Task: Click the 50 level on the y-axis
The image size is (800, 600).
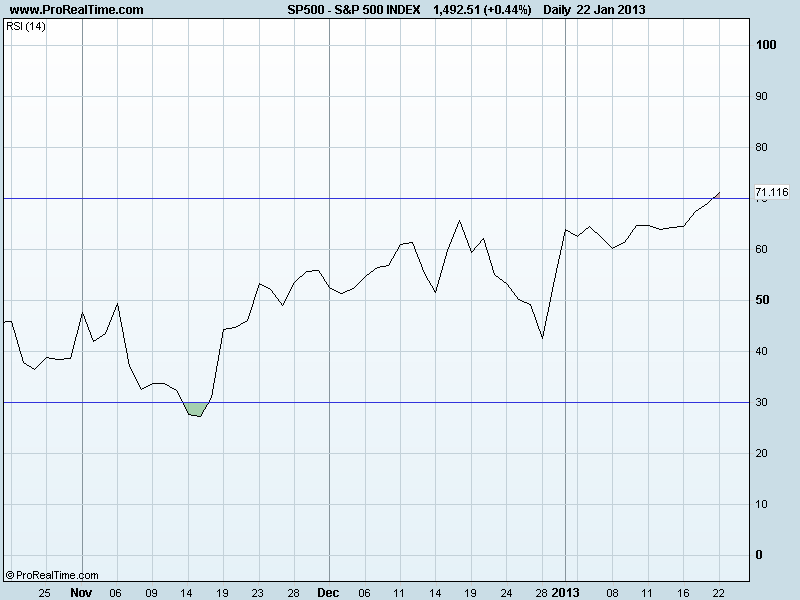Action: tap(762, 300)
